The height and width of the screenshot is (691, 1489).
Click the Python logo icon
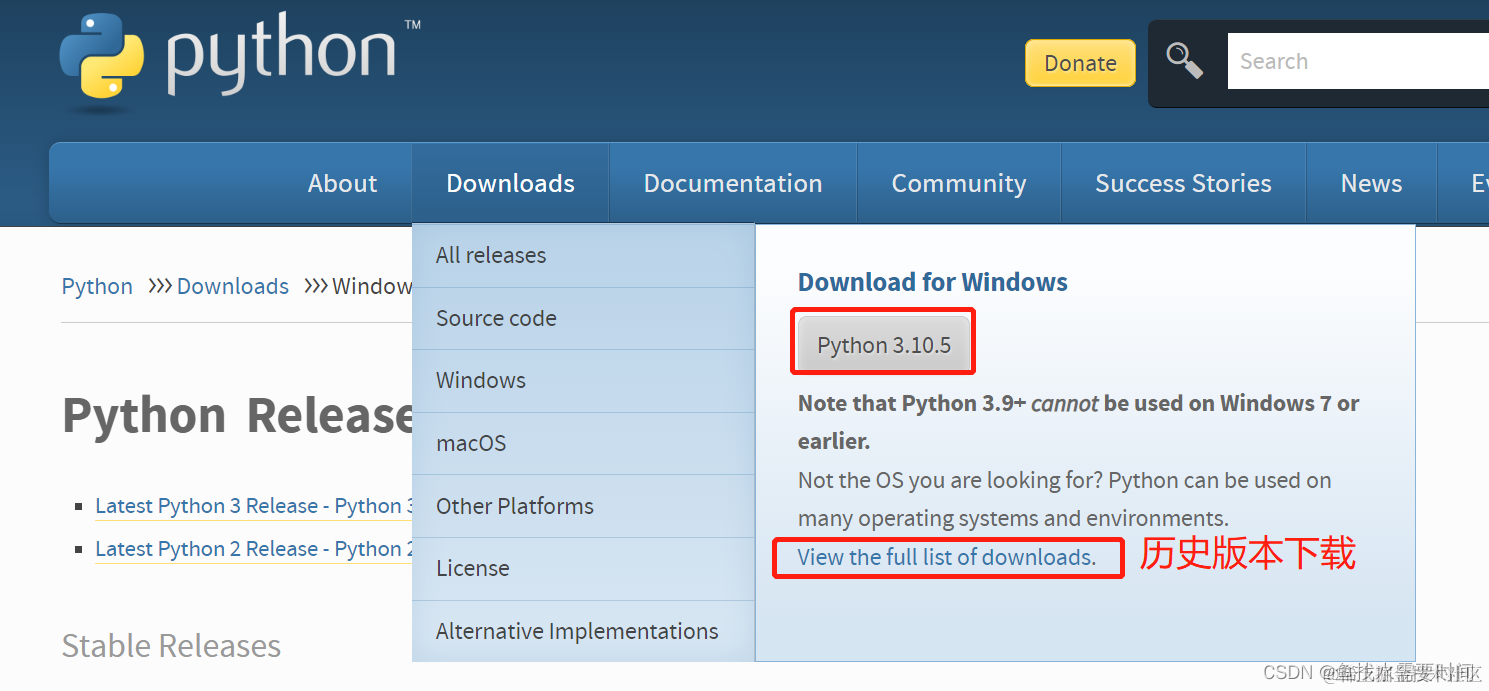pos(102,58)
